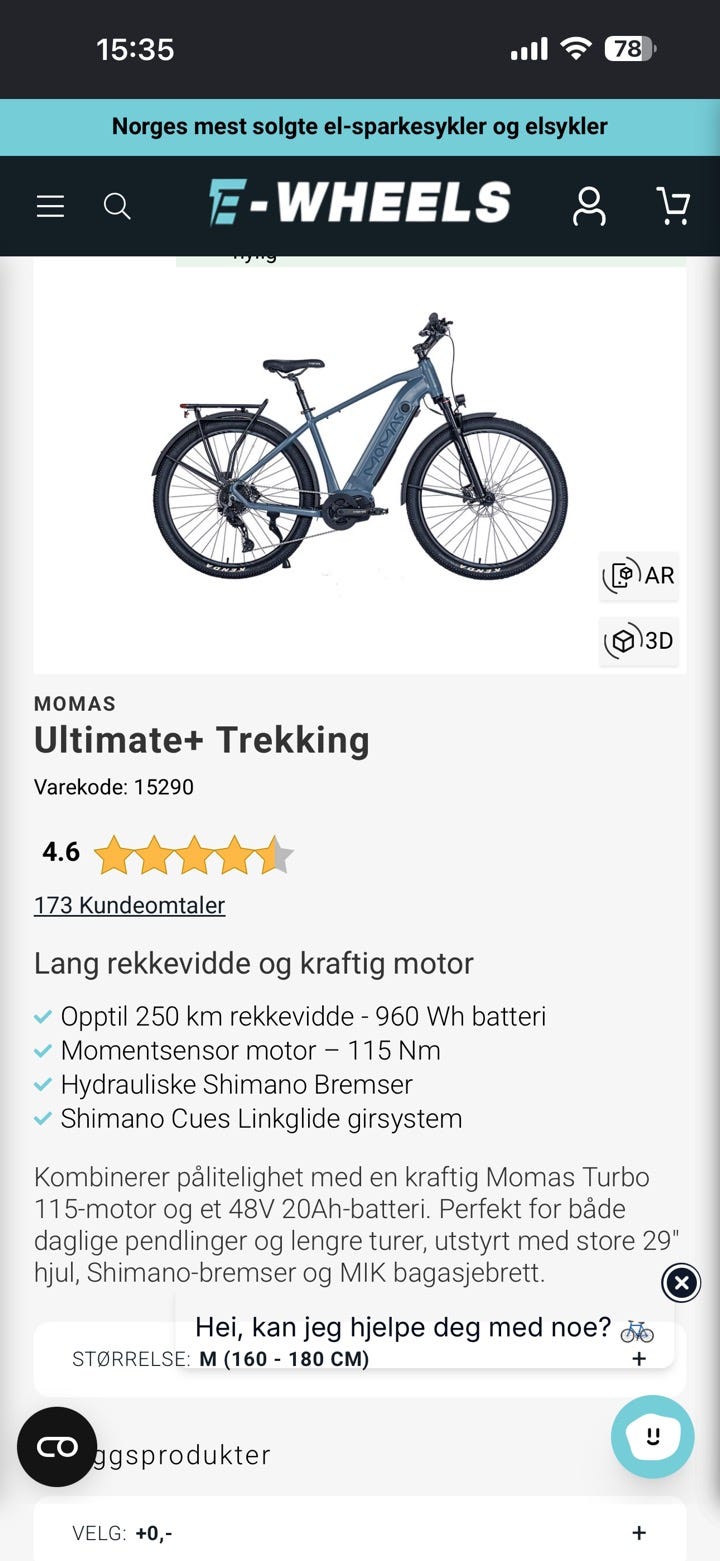Open the user account icon
Image resolution: width=720 pixels, height=1561 pixels.
[x=589, y=206]
